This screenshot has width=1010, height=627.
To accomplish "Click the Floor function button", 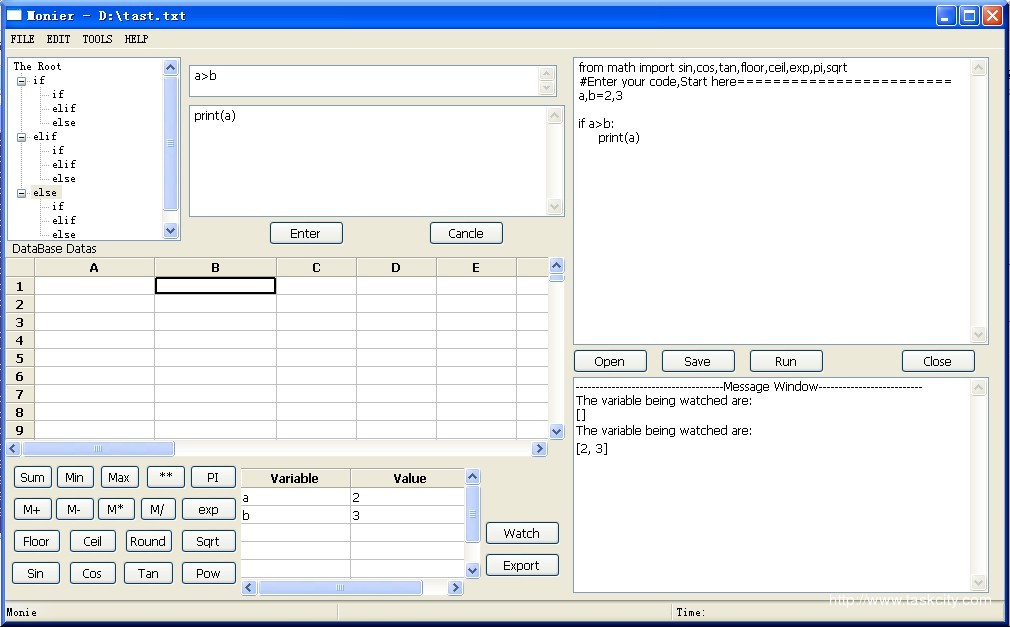I will tap(36, 541).
